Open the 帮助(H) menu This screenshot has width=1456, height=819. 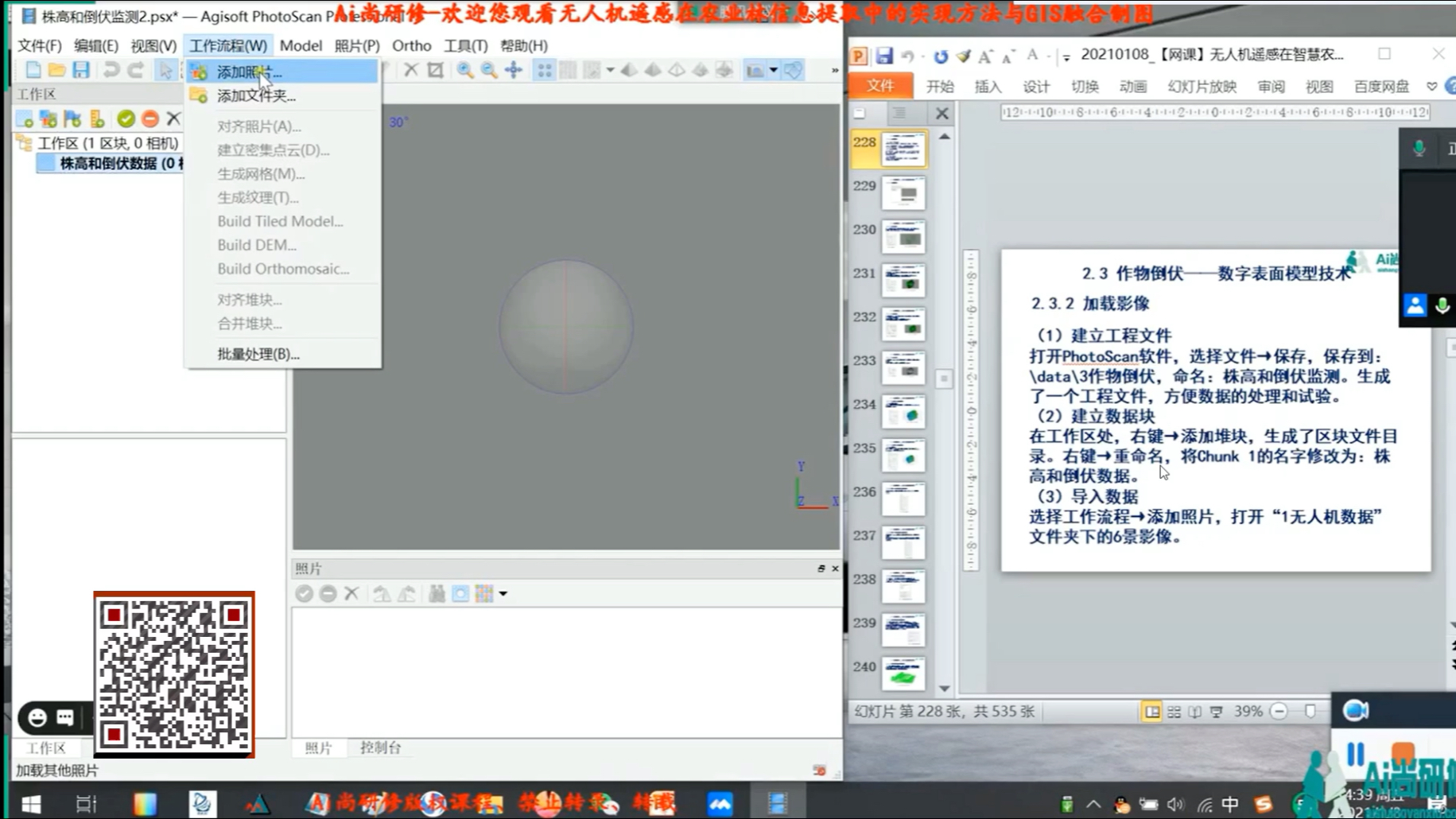point(523,45)
